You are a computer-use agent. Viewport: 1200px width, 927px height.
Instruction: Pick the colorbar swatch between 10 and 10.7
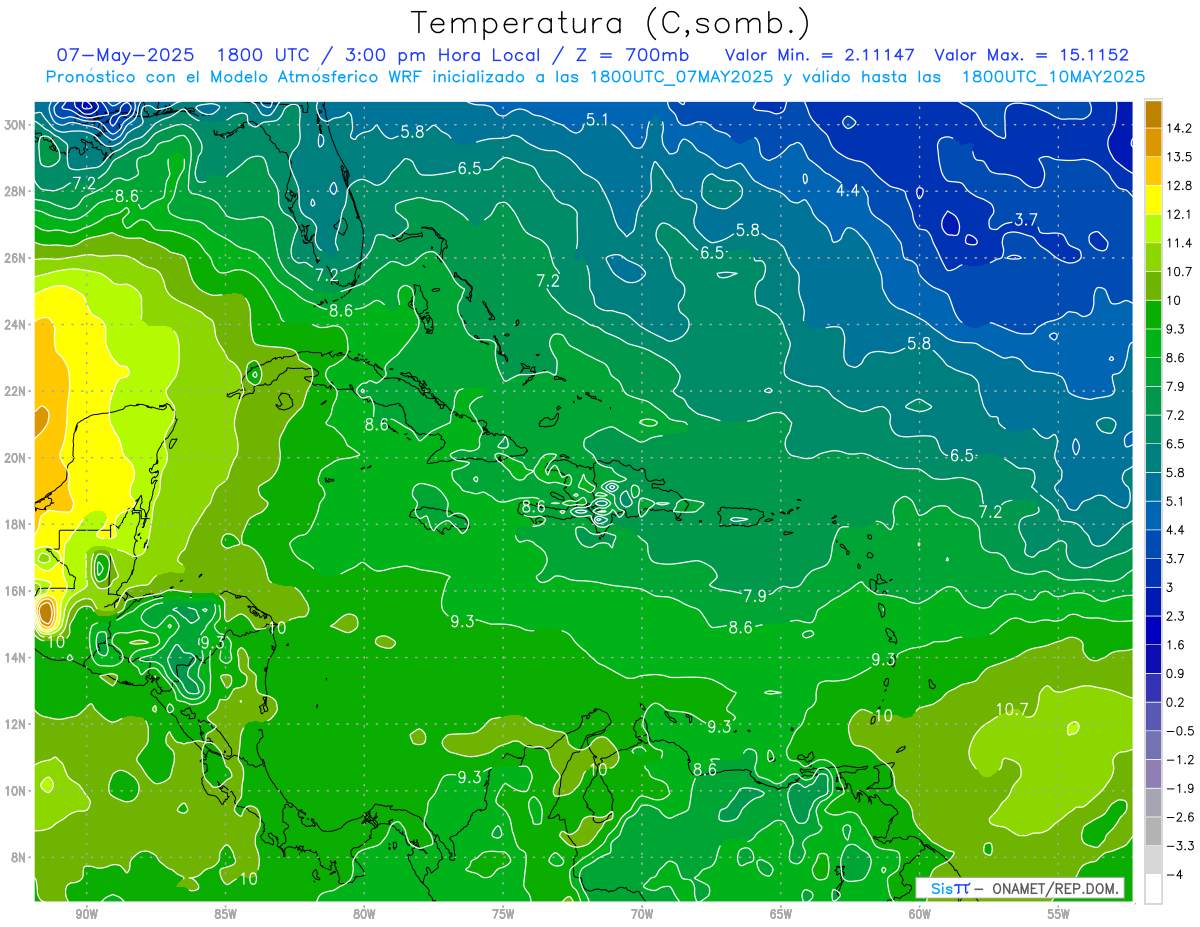click(1153, 286)
